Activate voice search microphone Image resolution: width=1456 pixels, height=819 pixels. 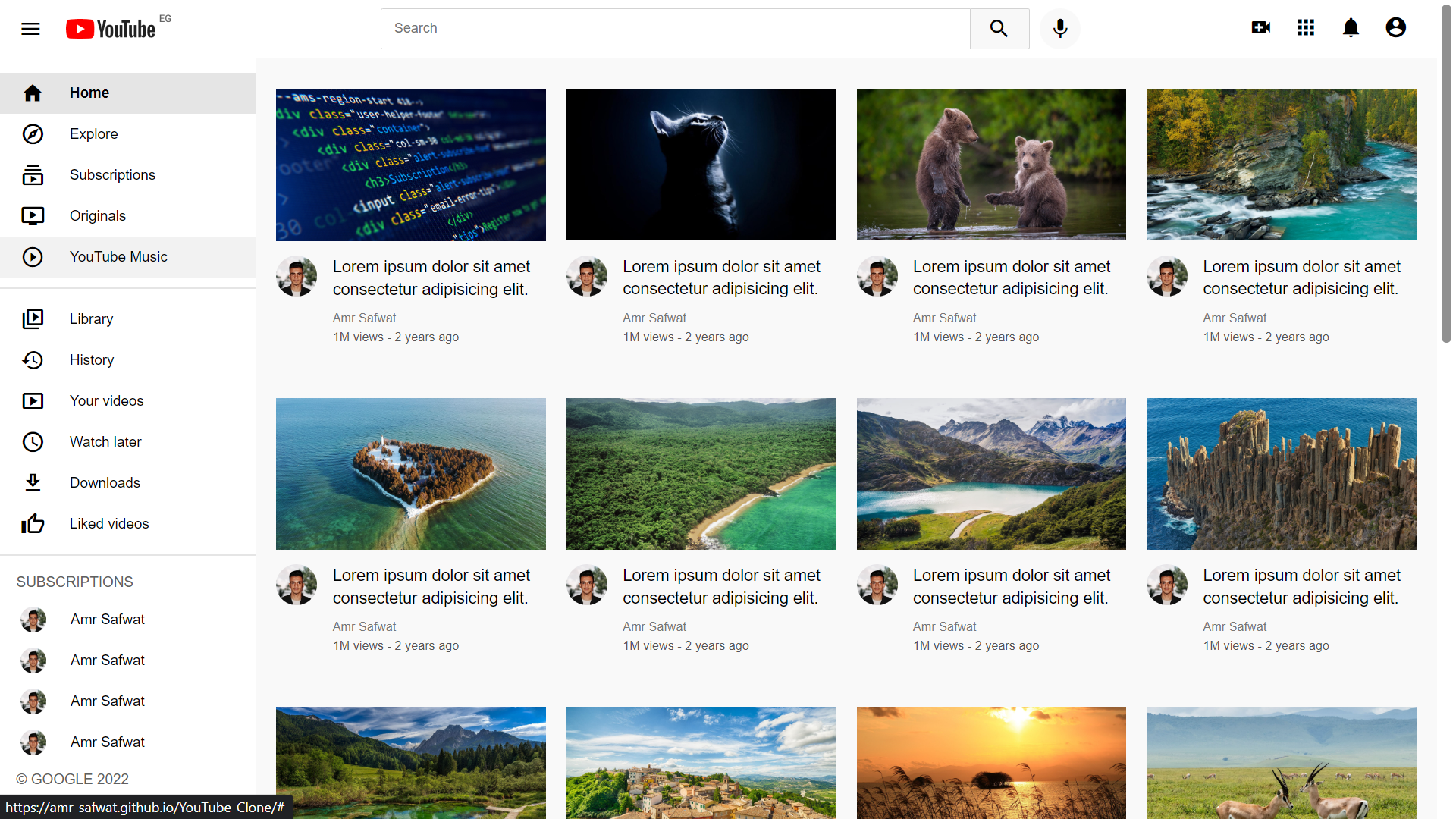tap(1060, 29)
